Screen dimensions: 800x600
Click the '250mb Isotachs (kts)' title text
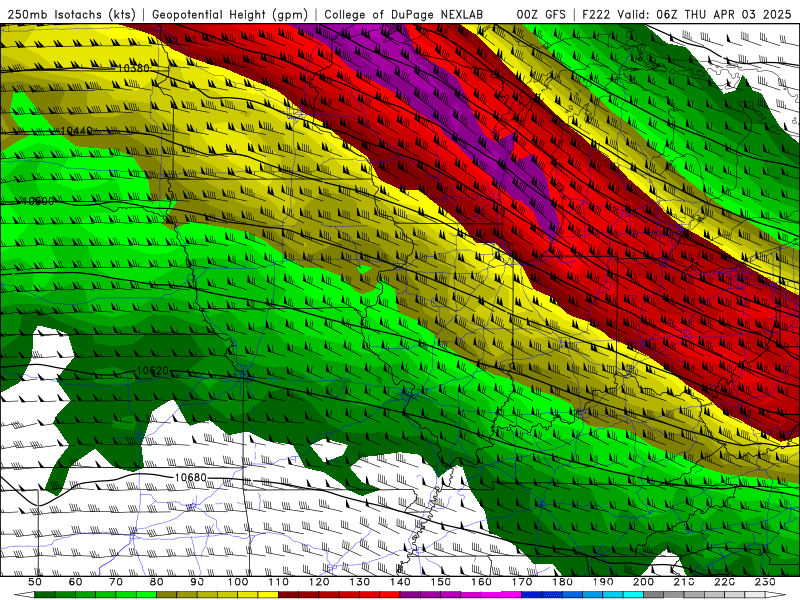click(x=71, y=14)
